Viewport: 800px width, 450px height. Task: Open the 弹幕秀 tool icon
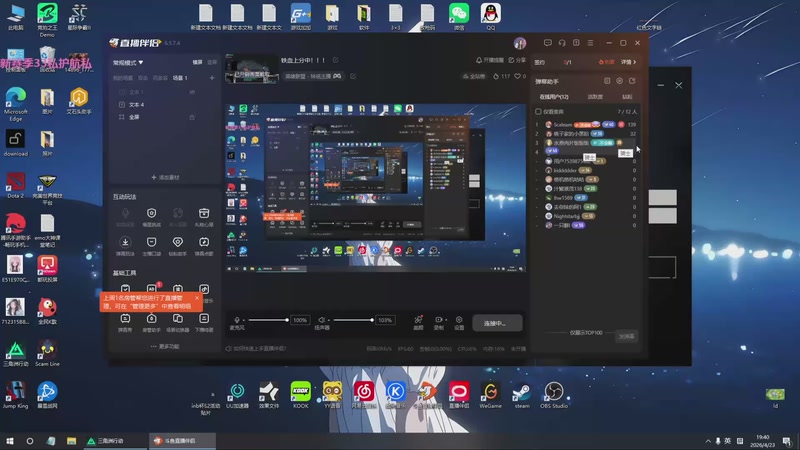click(125, 319)
